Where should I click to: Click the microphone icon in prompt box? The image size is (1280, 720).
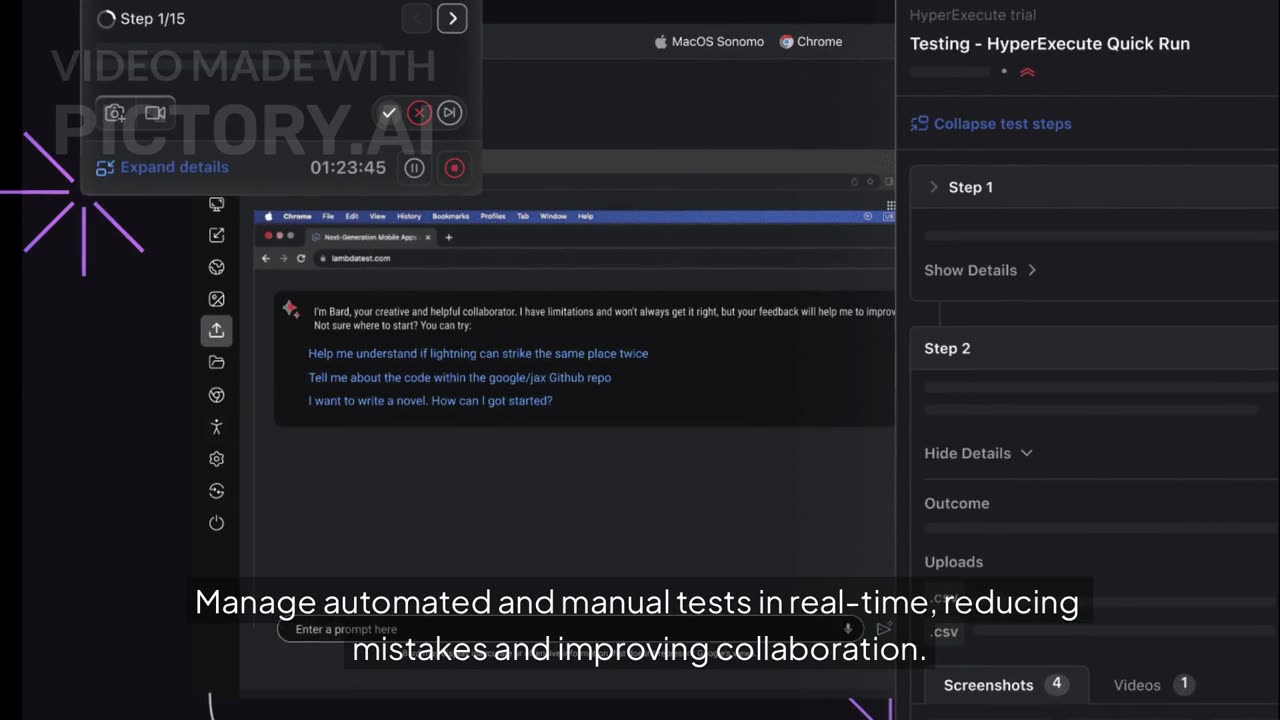848,629
